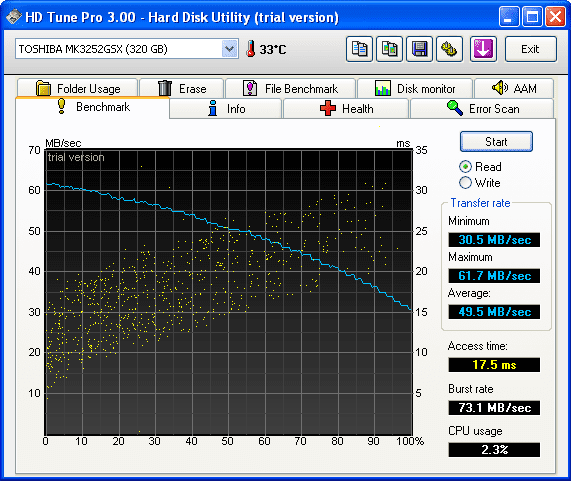Open options via the tools icon

click(449, 49)
